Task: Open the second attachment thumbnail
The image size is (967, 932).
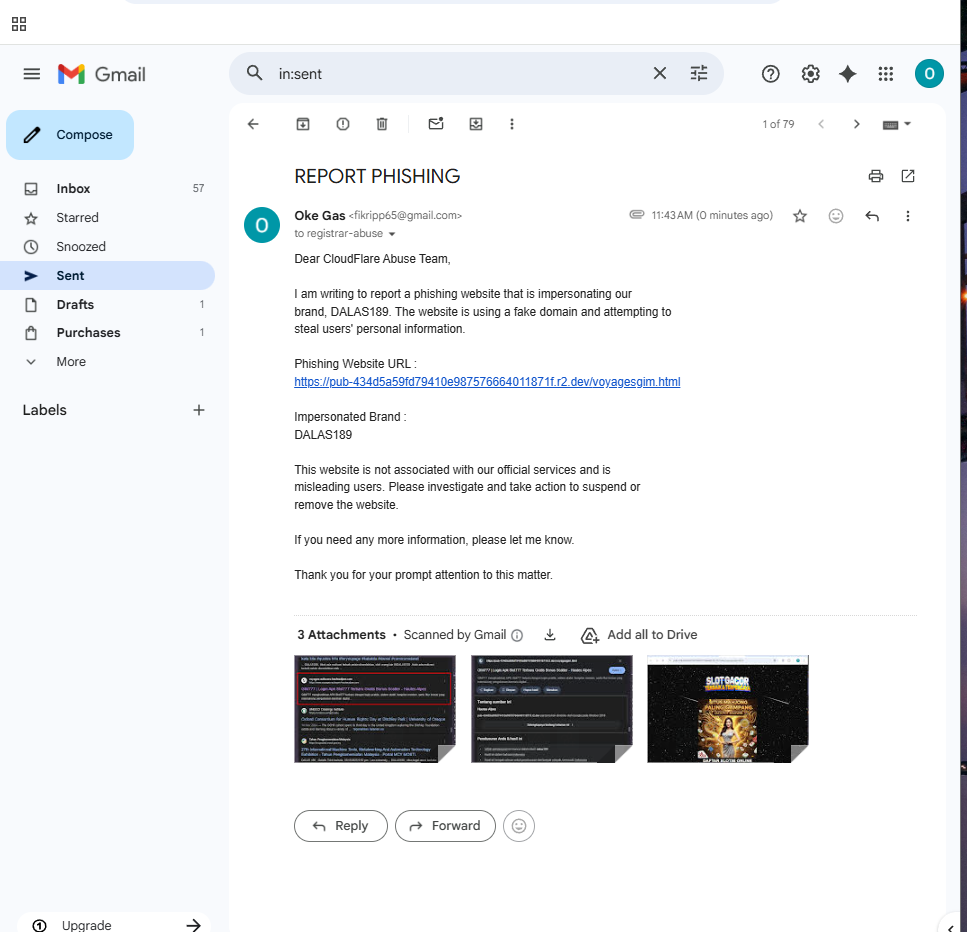Action: pos(552,709)
